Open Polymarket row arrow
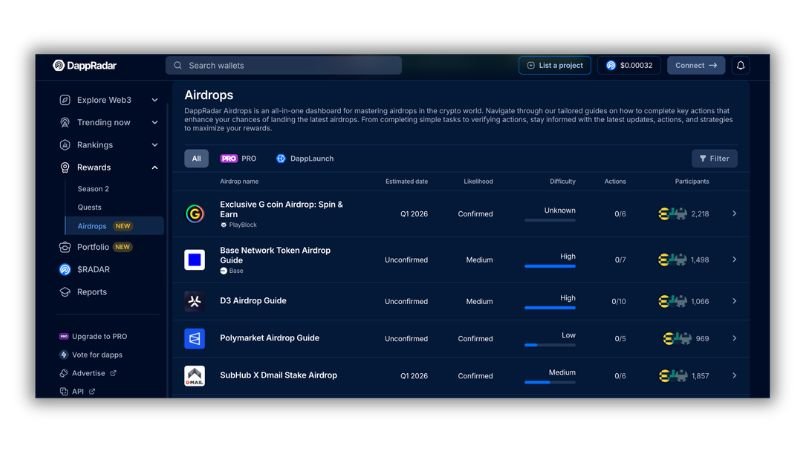Screen dimensions: 800x450 [x=734, y=338]
